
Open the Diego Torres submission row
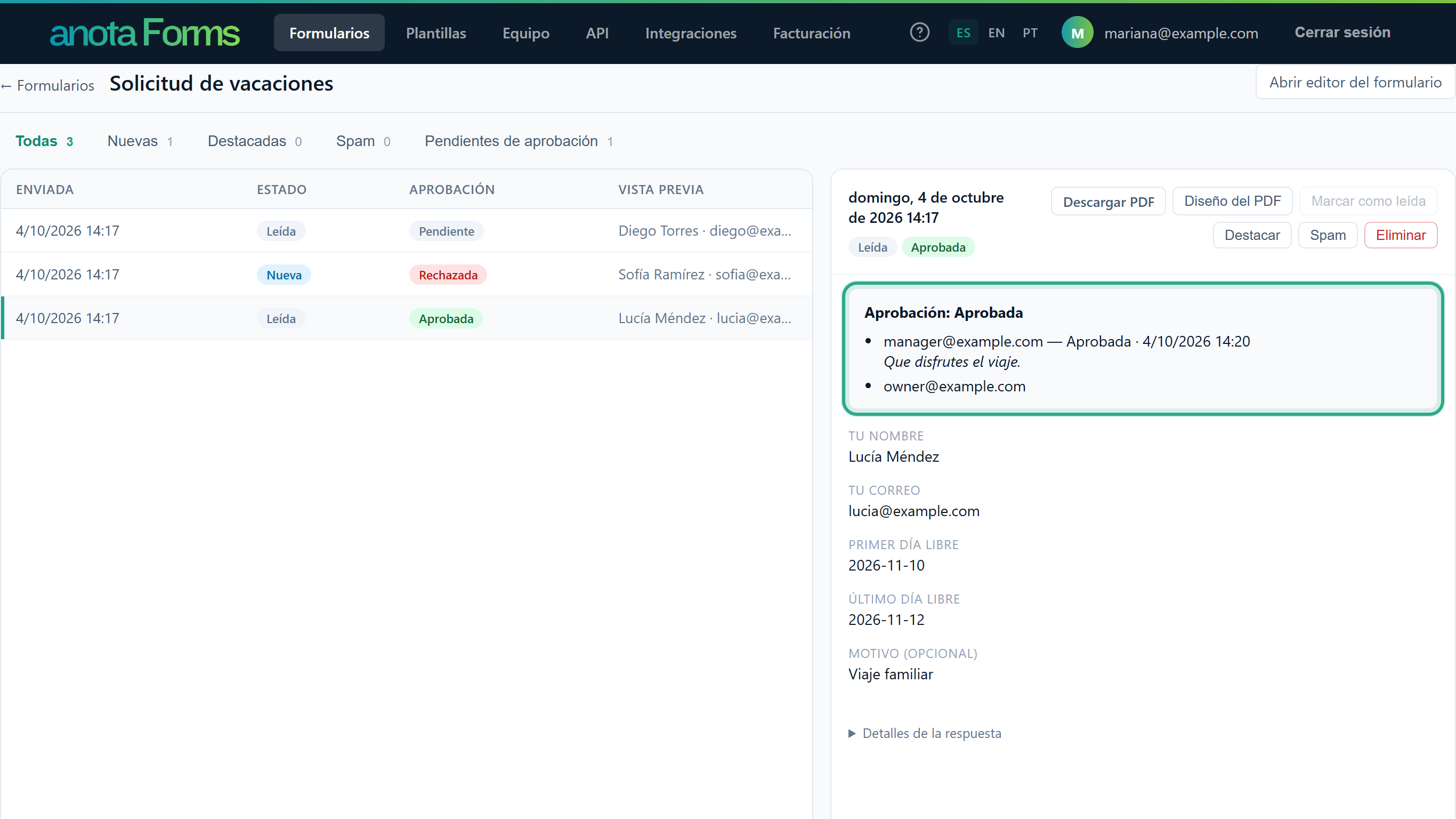pyautogui.click(x=407, y=231)
